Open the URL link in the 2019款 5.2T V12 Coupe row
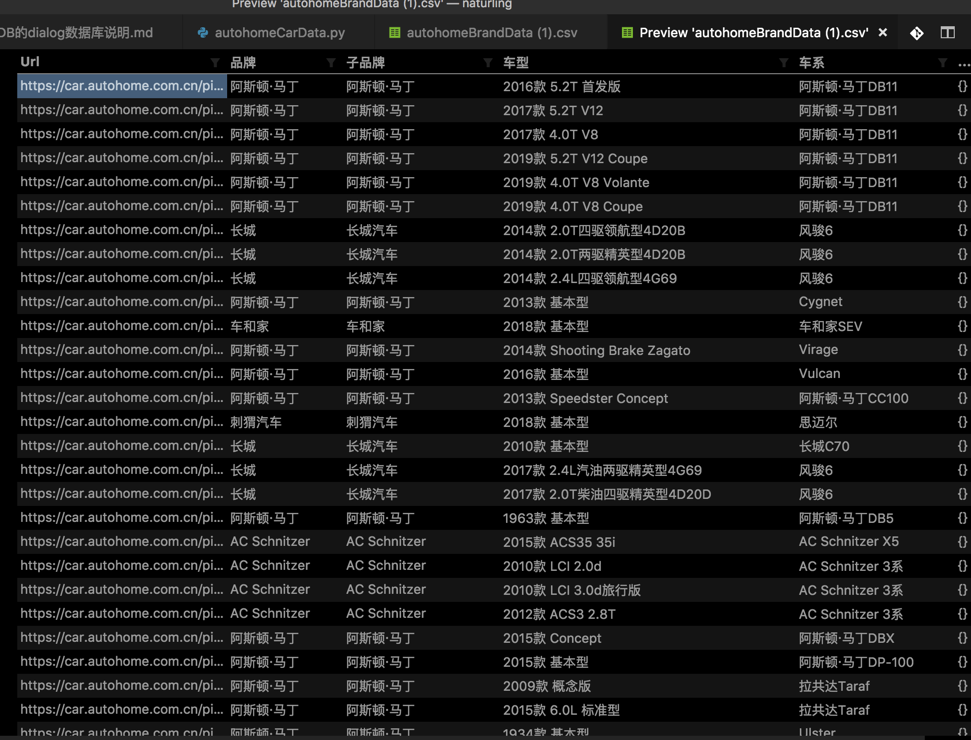Image resolution: width=971 pixels, height=740 pixels. coord(122,158)
